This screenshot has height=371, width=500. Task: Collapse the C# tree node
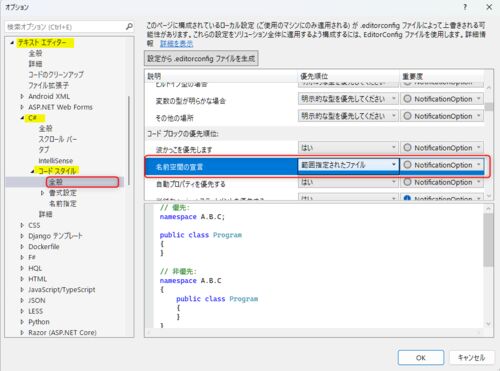[22, 118]
